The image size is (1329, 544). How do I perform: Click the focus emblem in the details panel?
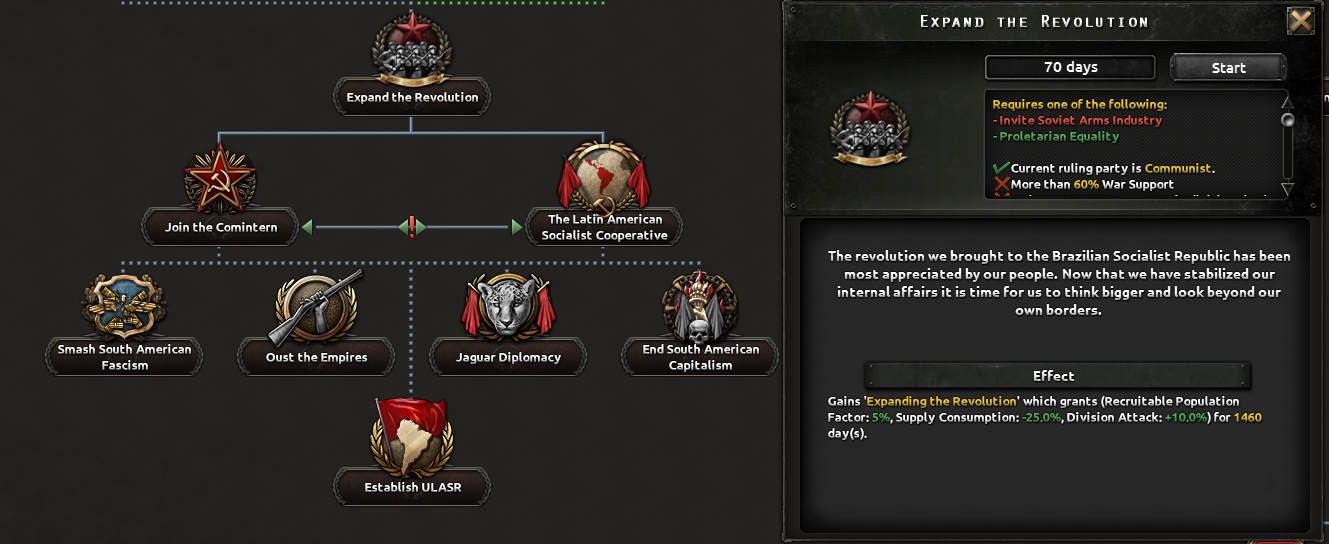(x=869, y=127)
